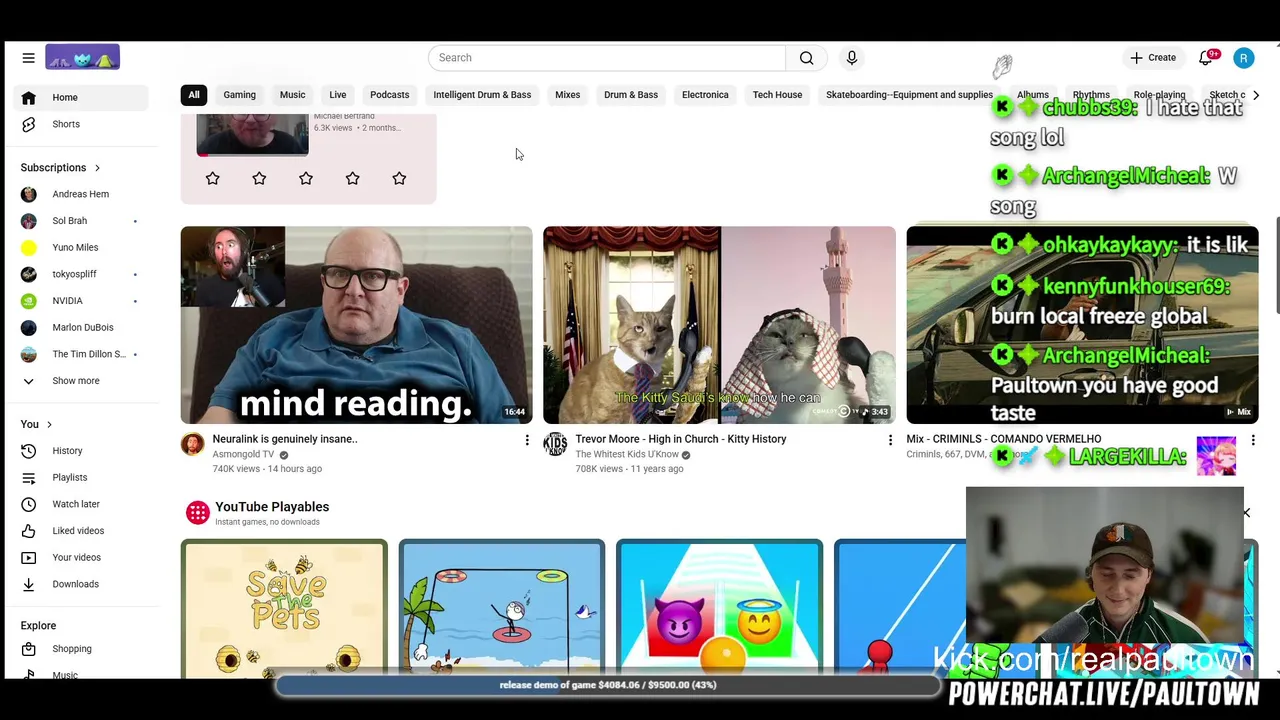The width and height of the screenshot is (1280, 720).
Task: Expand the You section chevron
Action: pyautogui.click(x=49, y=425)
